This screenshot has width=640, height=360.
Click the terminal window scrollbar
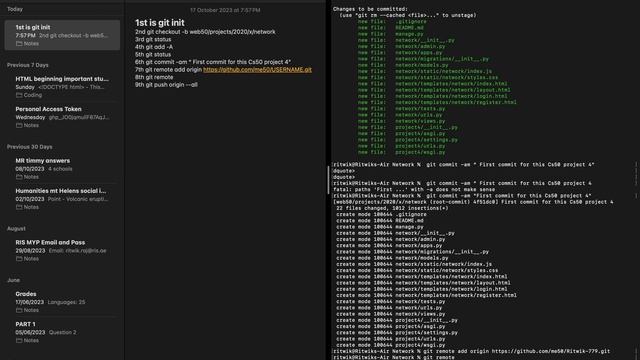(x=328, y=180)
